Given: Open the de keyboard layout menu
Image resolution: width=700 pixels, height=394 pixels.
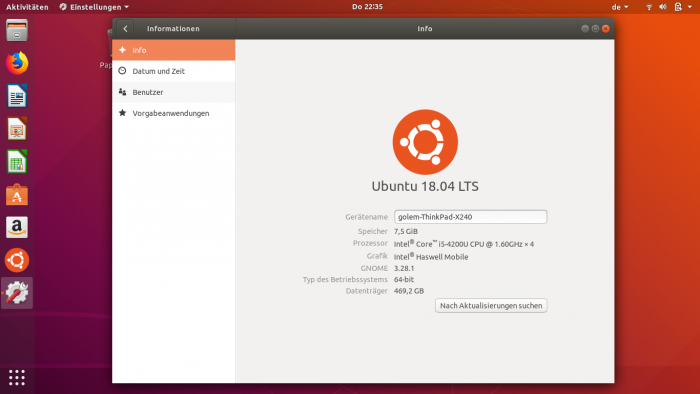Looking at the screenshot, I should 620,7.
